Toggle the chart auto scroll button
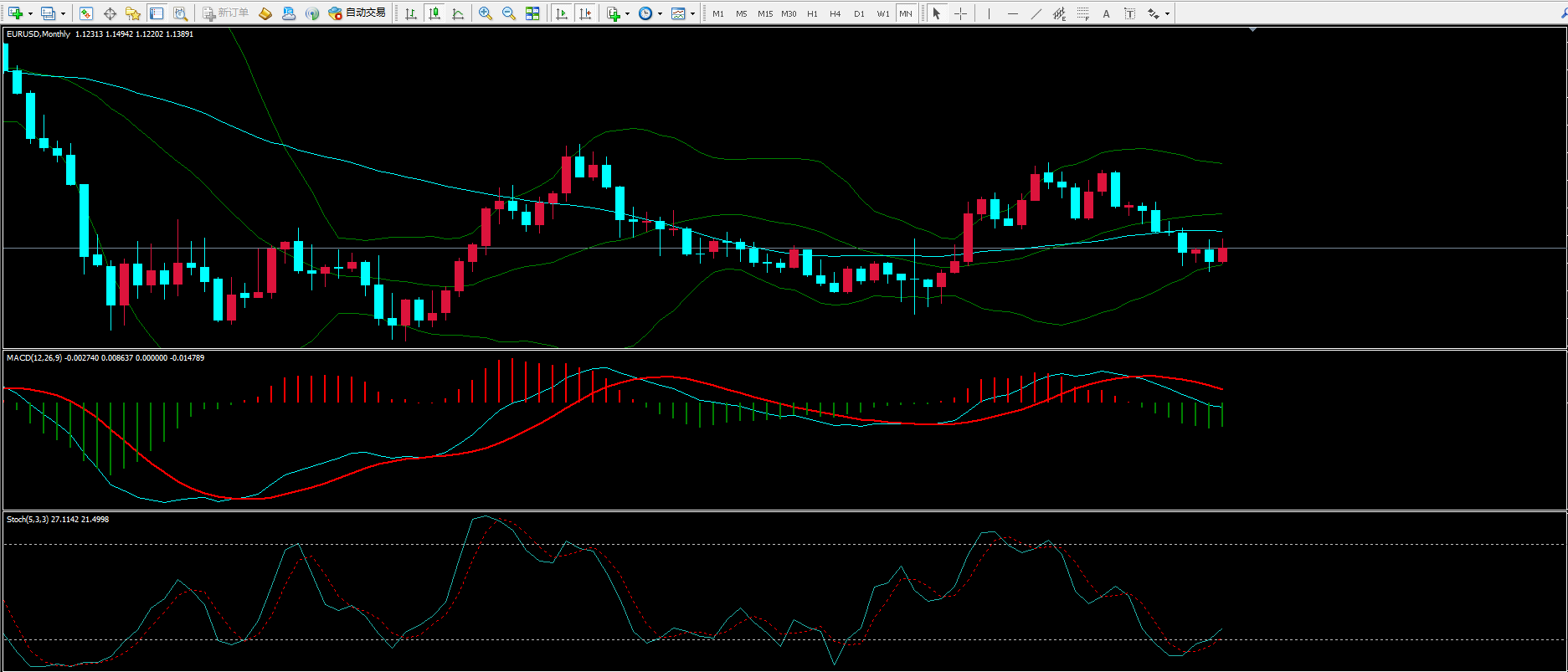1568x672 pixels. point(562,13)
